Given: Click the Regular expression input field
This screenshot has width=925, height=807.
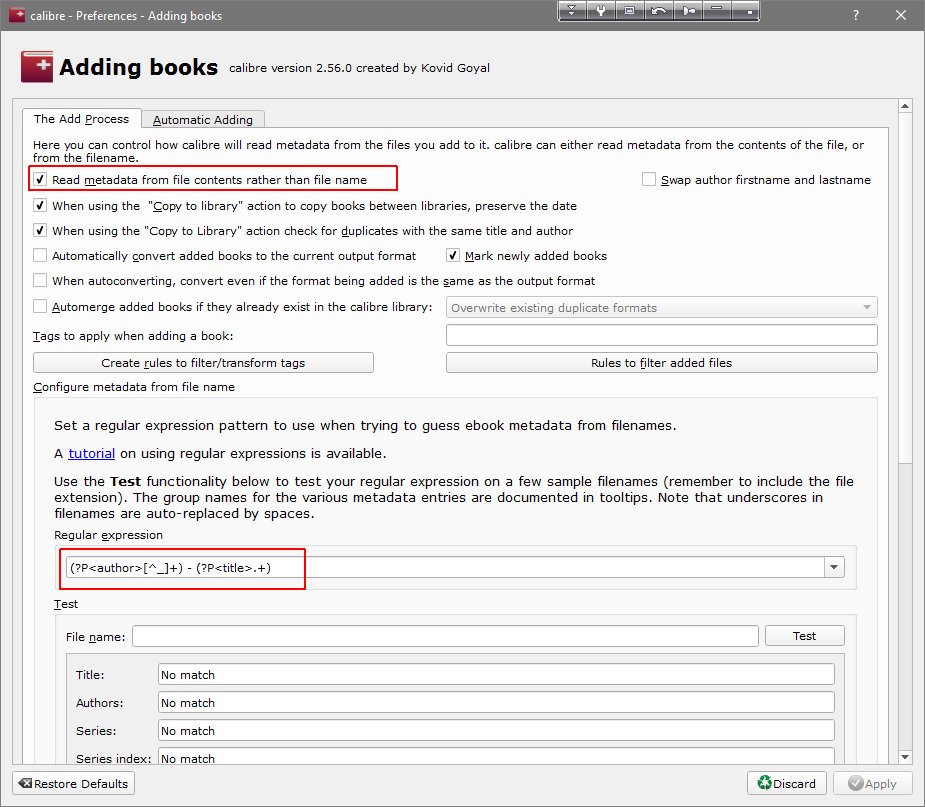Looking at the screenshot, I should (445, 567).
